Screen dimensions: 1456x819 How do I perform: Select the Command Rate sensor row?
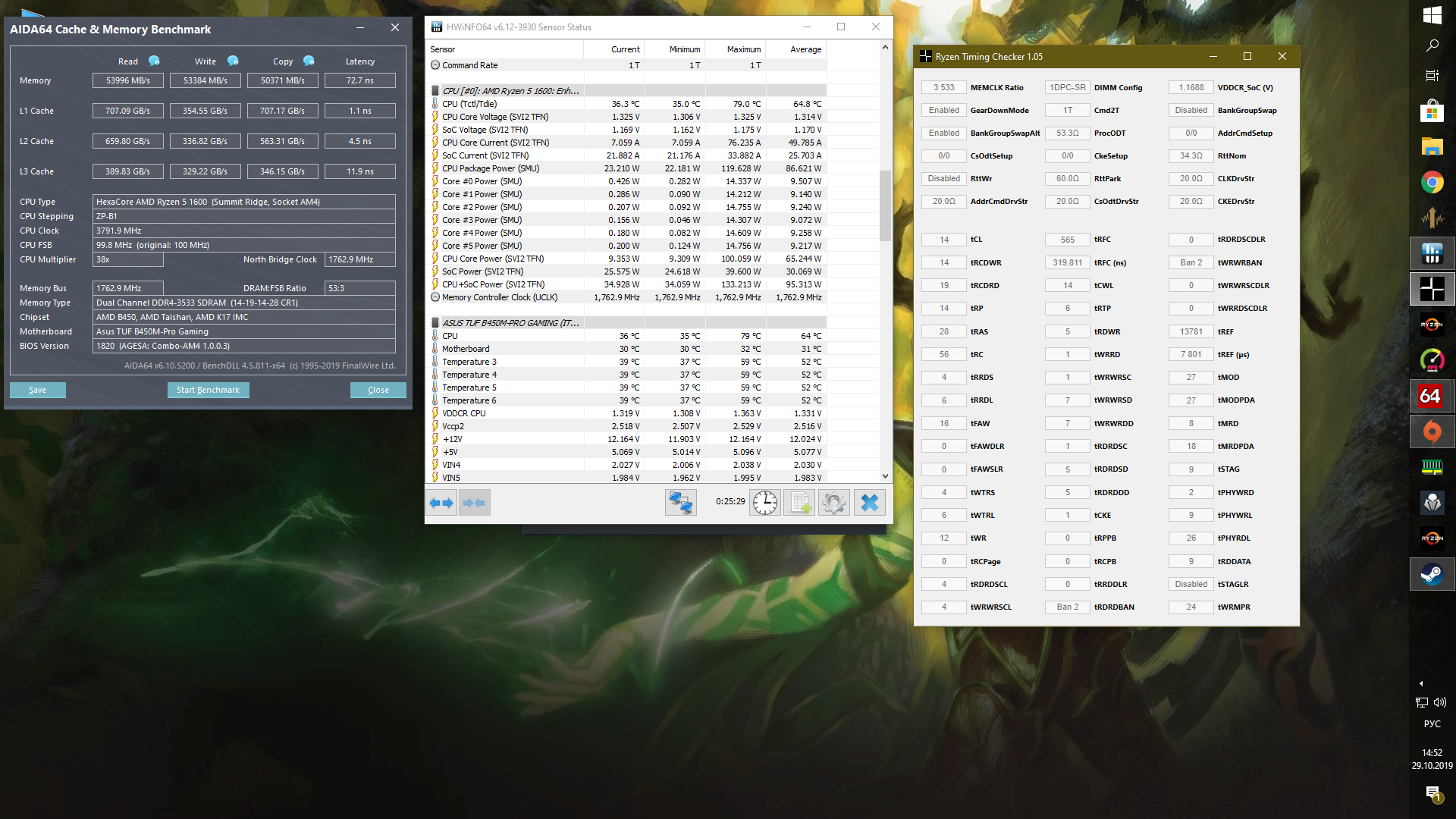pyautogui.click(x=626, y=65)
